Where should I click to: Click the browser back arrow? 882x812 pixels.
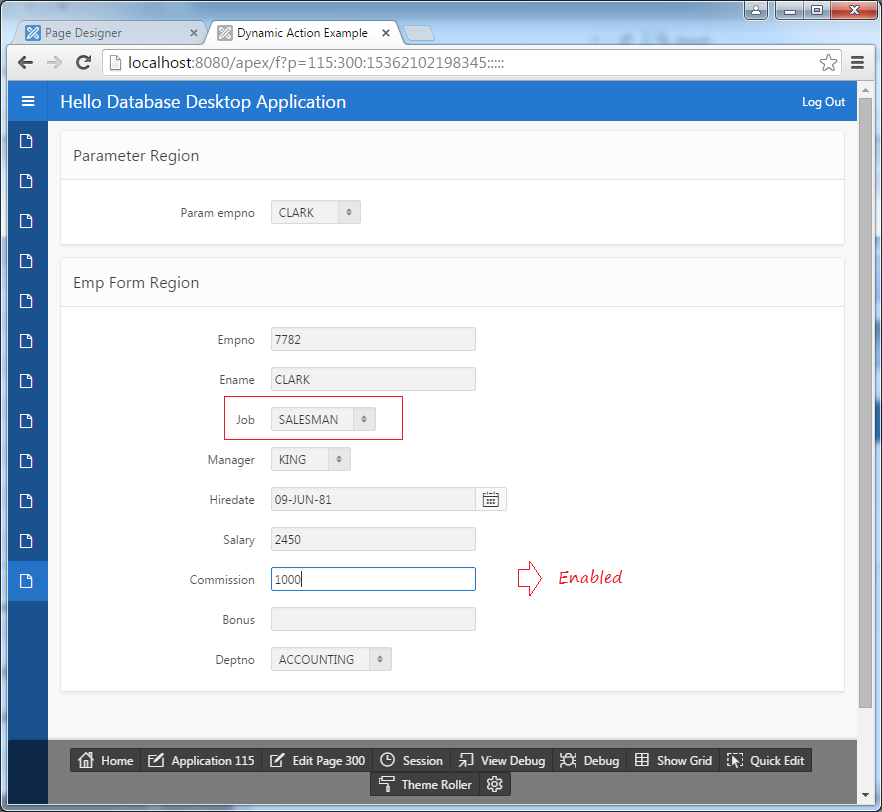[x=25, y=62]
